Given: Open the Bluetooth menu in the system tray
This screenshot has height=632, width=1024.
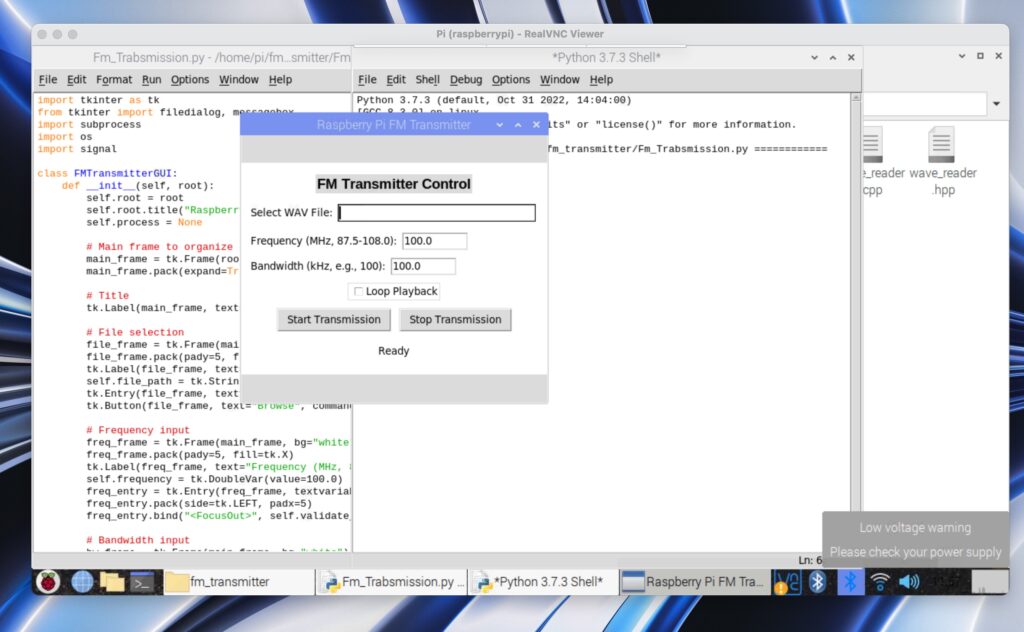Looking at the screenshot, I should pyautogui.click(x=850, y=581).
